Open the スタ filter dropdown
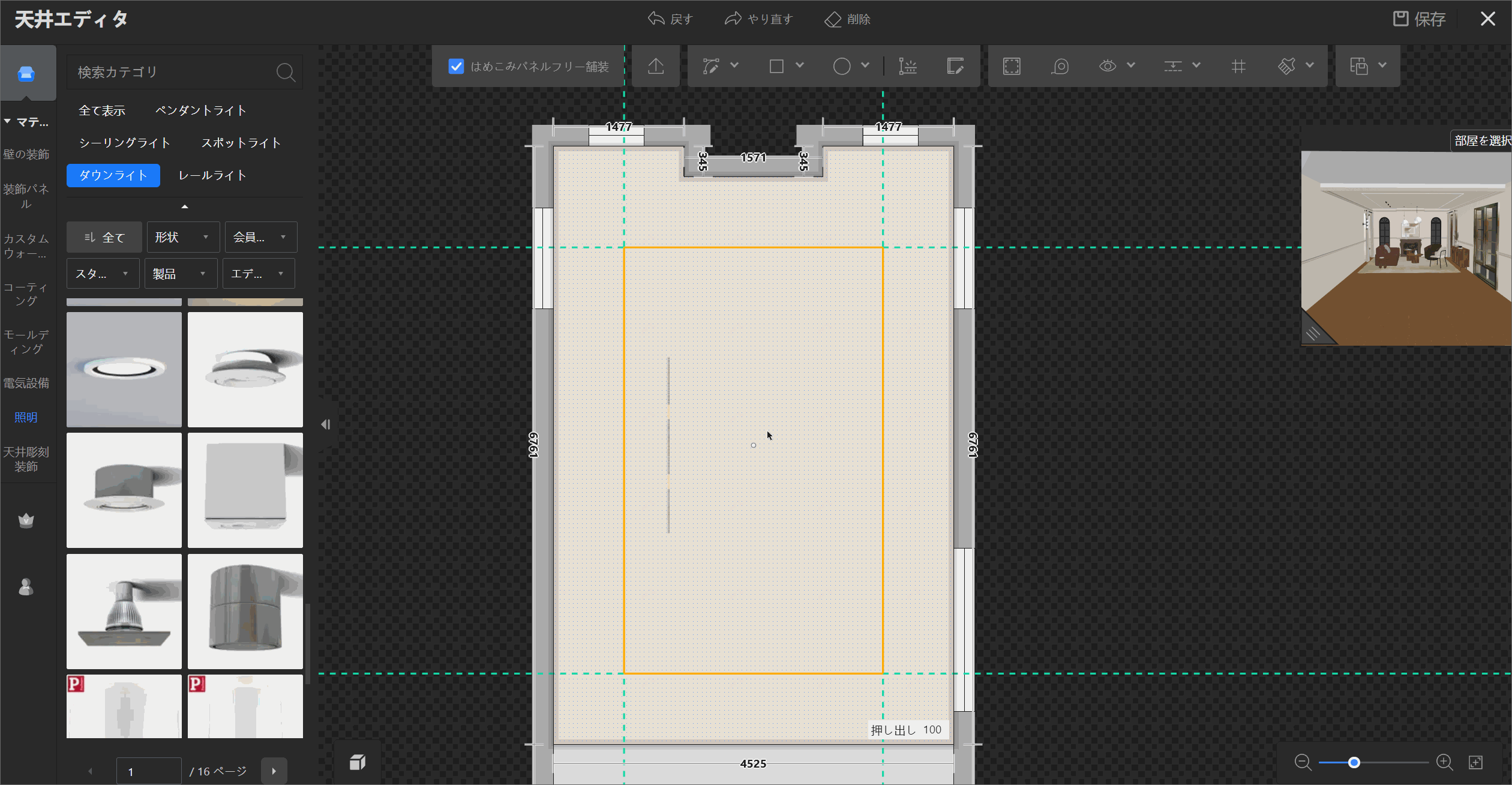The width and height of the screenshot is (1512, 785). pyautogui.click(x=103, y=274)
